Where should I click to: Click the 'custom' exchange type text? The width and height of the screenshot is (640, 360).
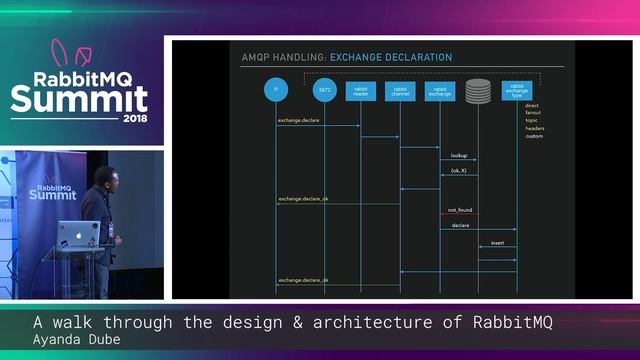pyautogui.click(x=534, y=136)
